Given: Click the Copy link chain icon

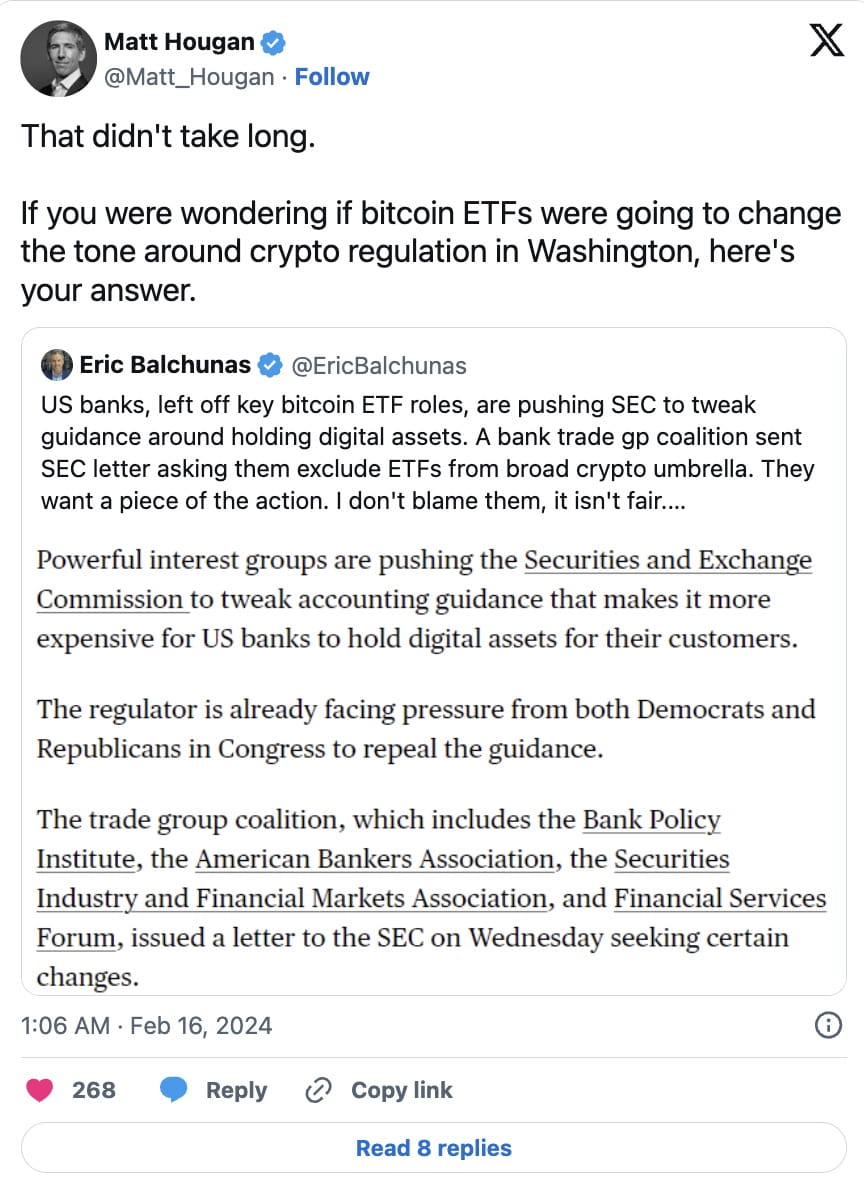Looking at the screenshot, I should coord(317,1090).
